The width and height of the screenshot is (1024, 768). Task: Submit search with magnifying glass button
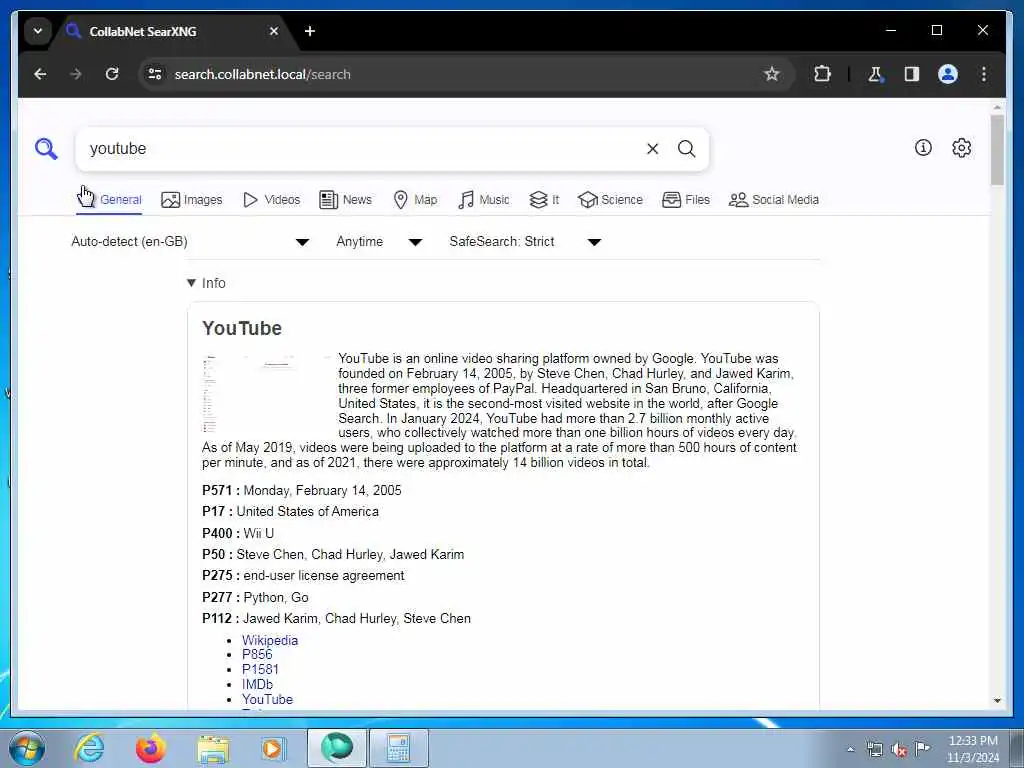coord(686,149)
